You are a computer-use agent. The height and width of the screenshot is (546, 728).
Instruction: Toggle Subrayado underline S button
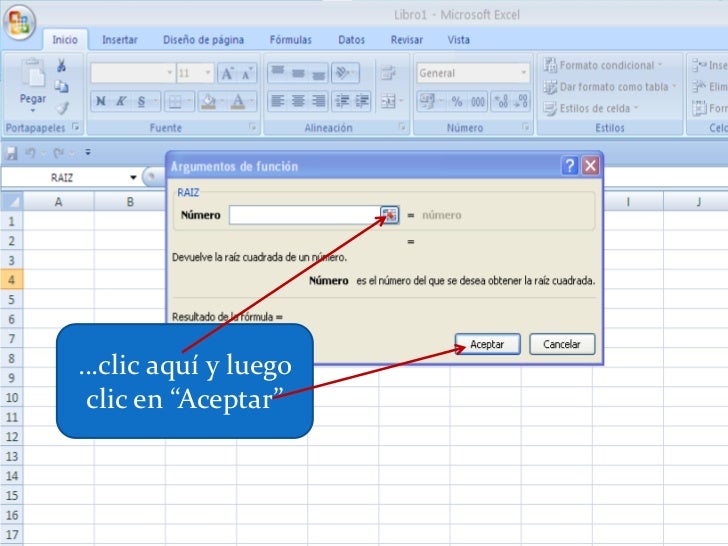(142, 101)
